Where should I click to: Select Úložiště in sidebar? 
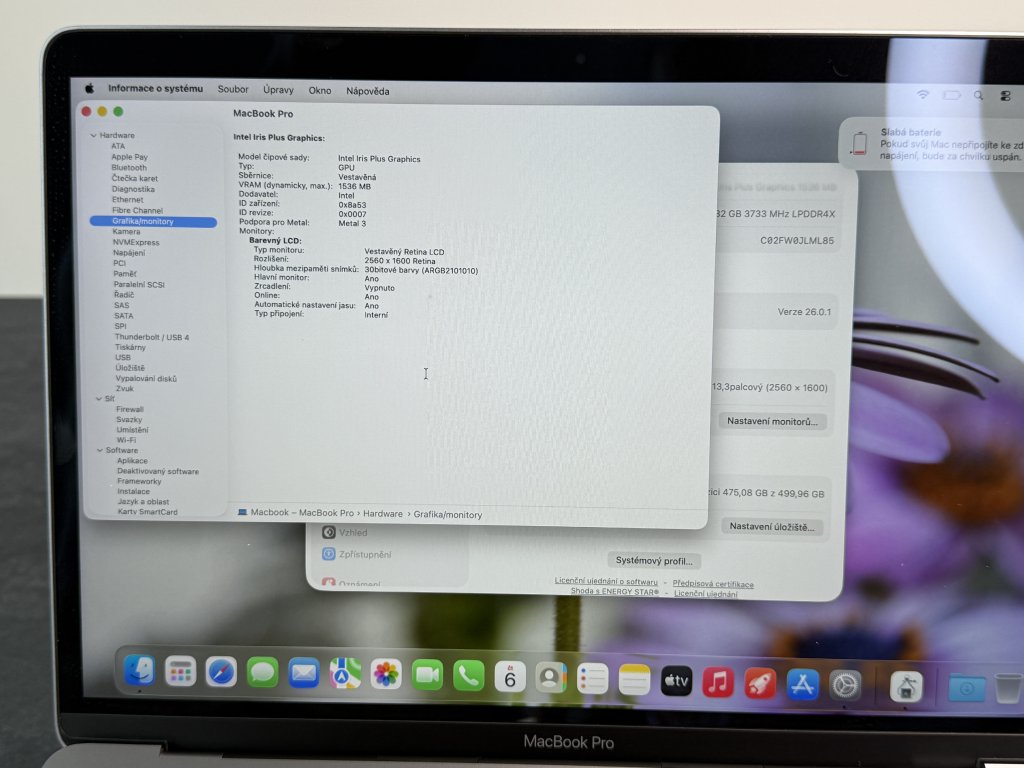[x=130, y=368]
